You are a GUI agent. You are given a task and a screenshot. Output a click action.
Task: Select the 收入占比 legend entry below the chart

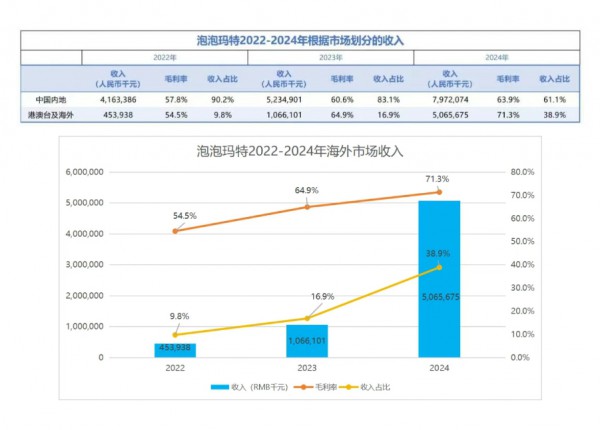tap(365, 387)
